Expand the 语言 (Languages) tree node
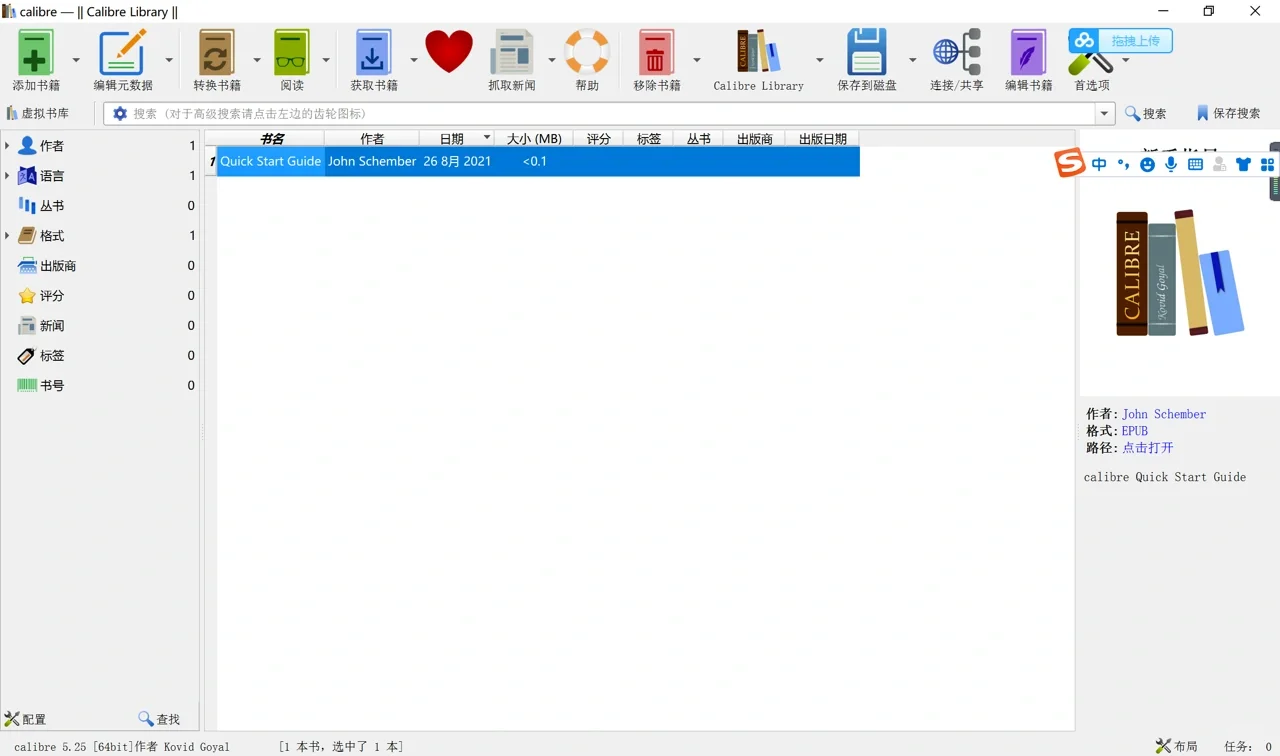This screenshot has height=756, width=1280. tap(8, 176)
